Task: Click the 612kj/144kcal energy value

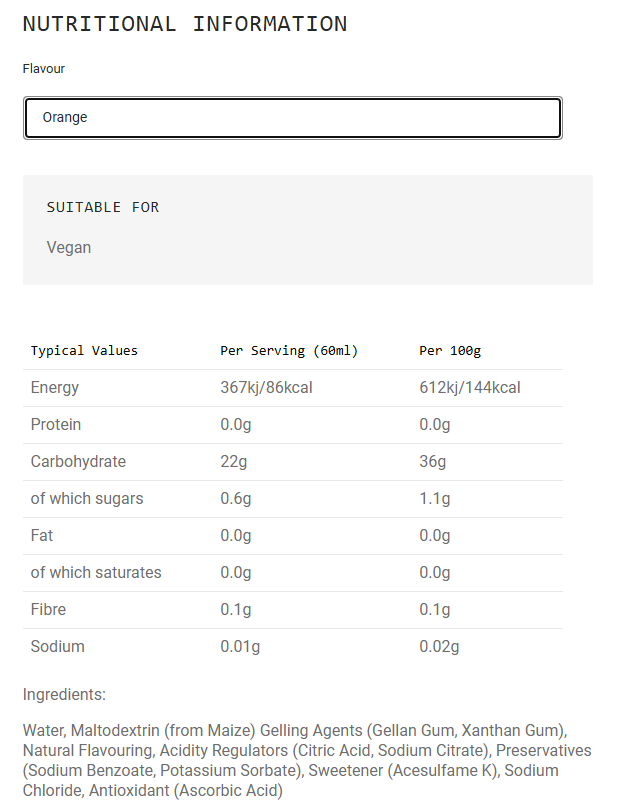Action: point(469,387)
